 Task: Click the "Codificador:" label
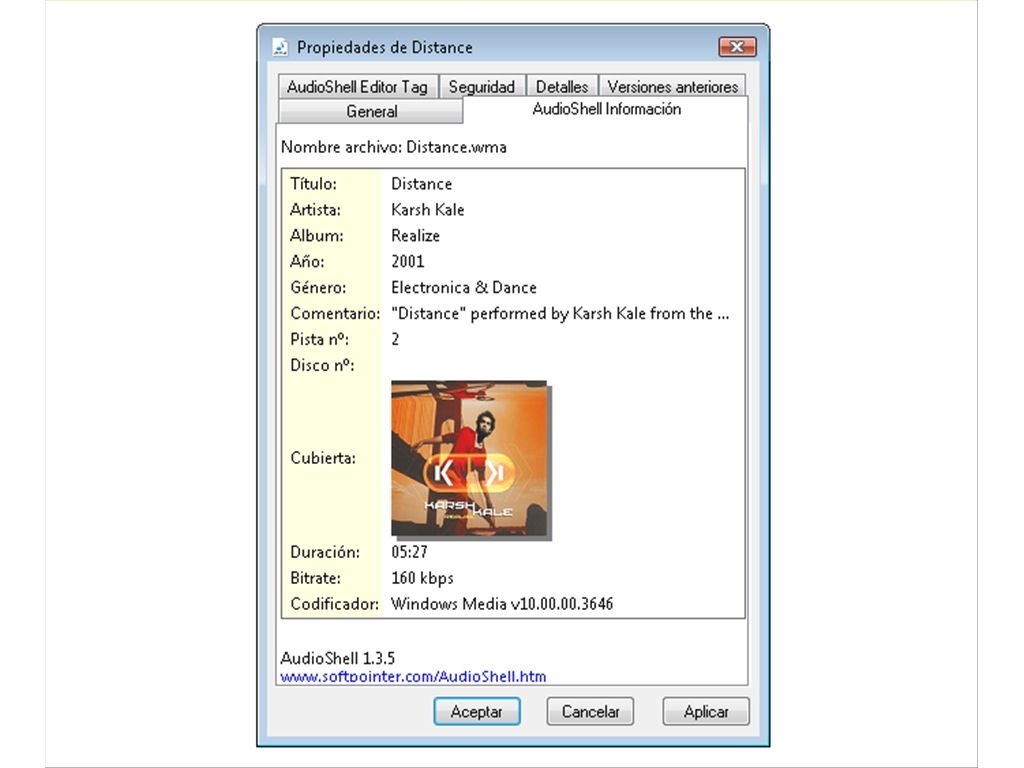(334, 604)
